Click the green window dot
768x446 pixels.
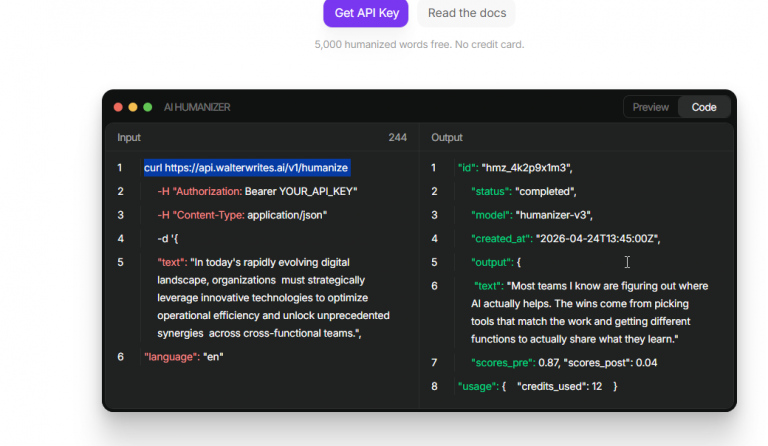[x=147, y=107]
